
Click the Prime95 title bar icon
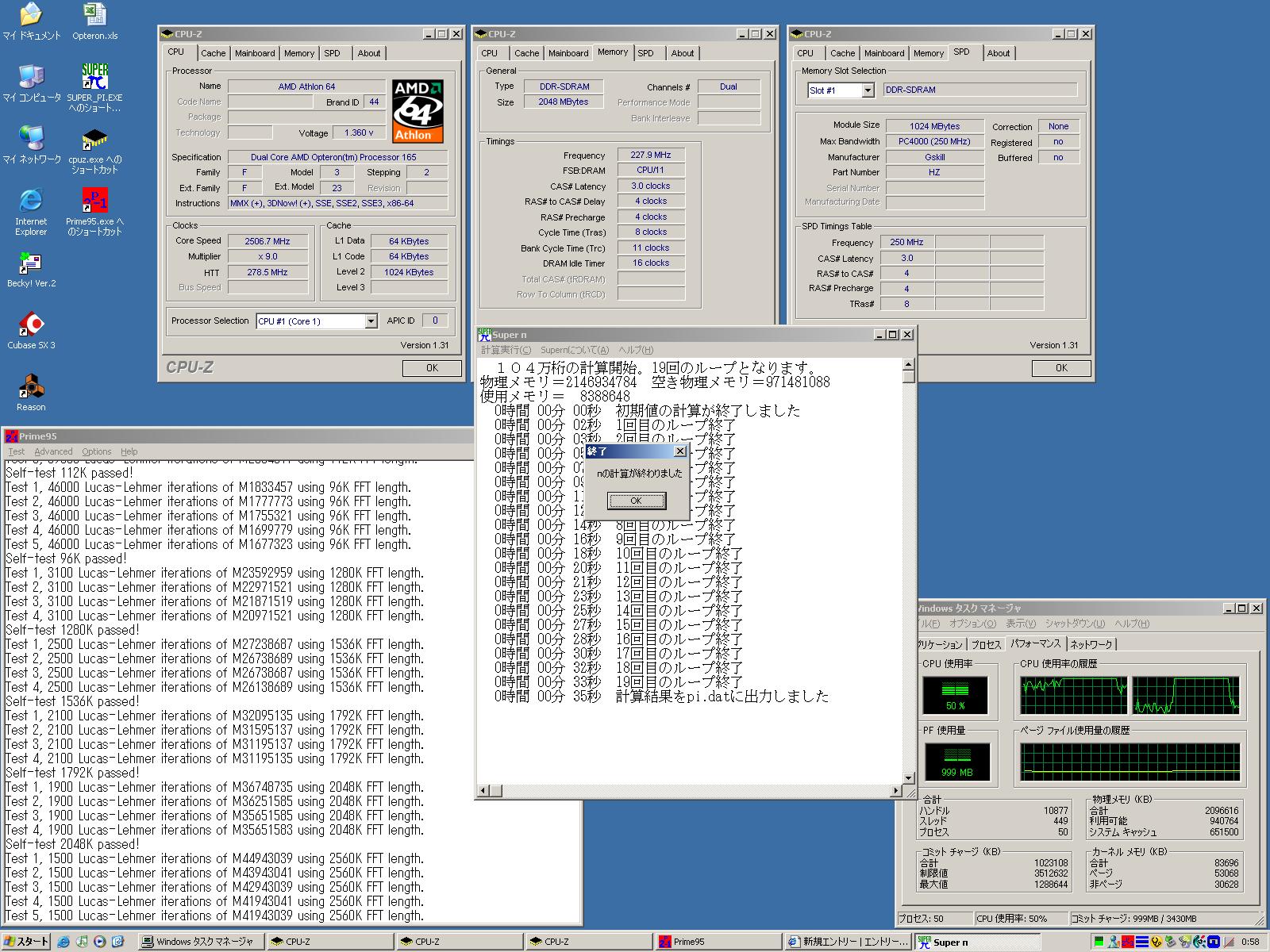pyautogui.click(x=11, y=436)
